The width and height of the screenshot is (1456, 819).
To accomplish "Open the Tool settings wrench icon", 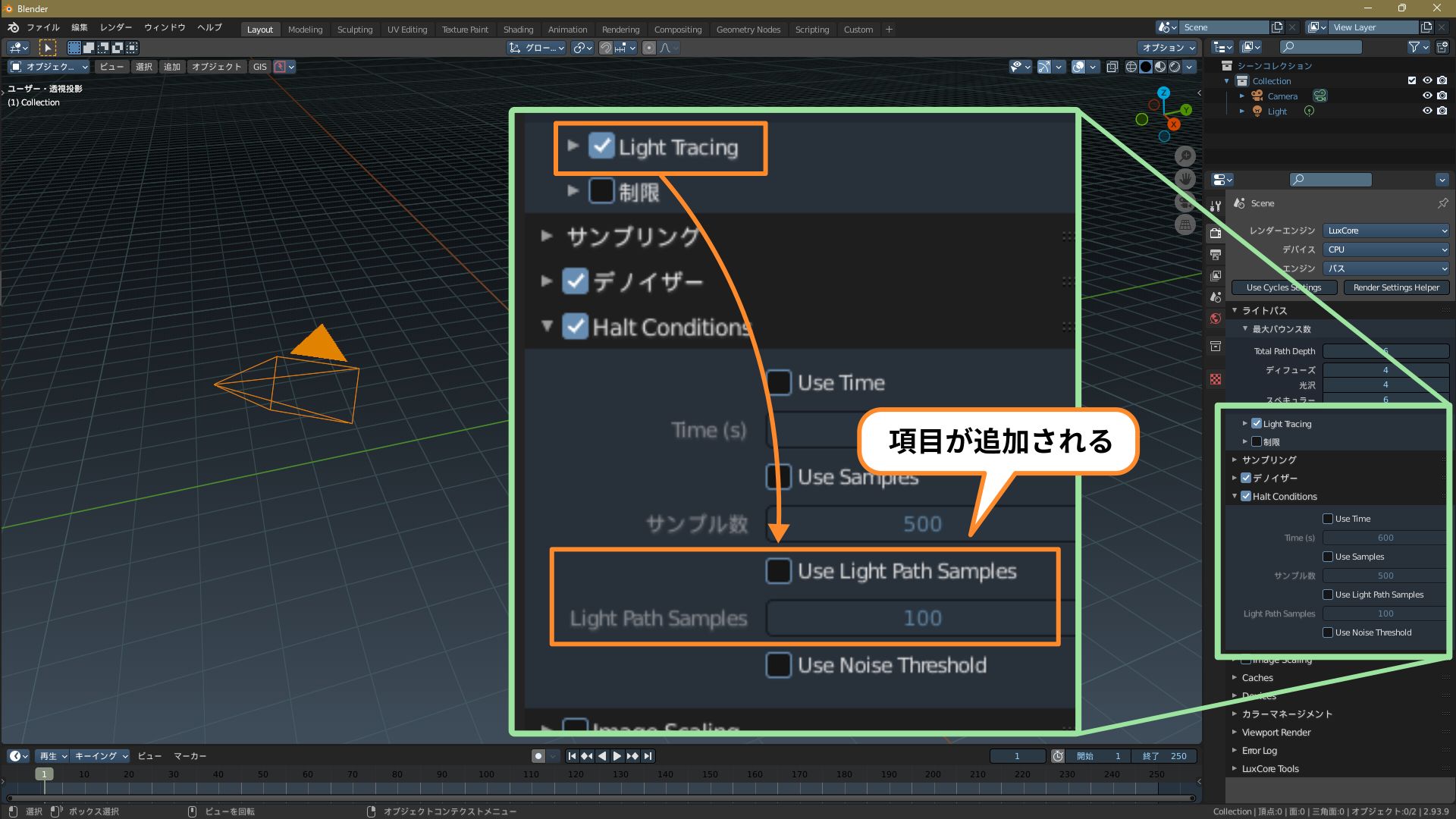I will tap(1216, 206).
